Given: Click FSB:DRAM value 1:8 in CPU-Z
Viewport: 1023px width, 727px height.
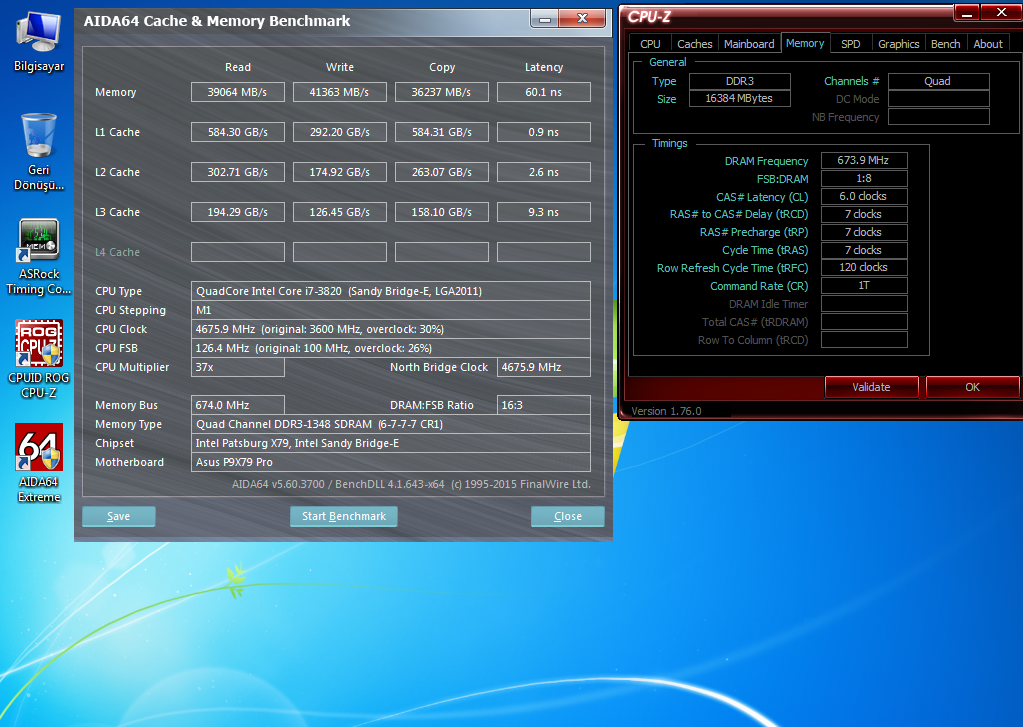Looking at the screenshot, I should tap(864, 178).
